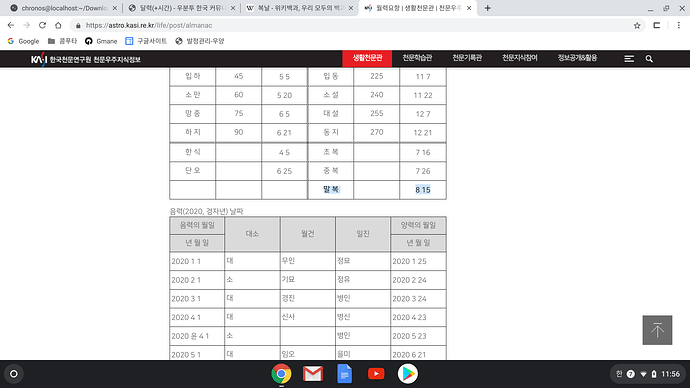
Task: Click the 월건 column header
Action: (308, 234)
